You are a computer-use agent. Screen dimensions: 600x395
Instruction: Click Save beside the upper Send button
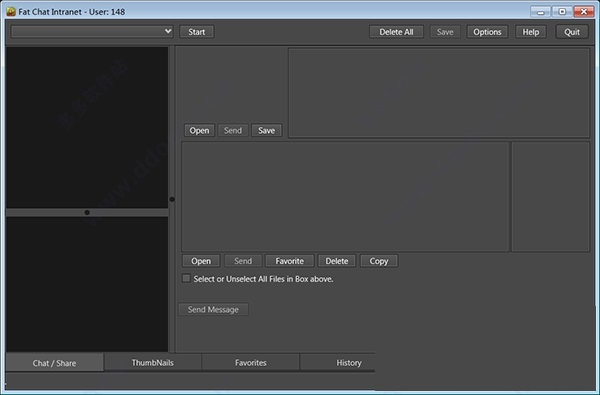point(266,131)
